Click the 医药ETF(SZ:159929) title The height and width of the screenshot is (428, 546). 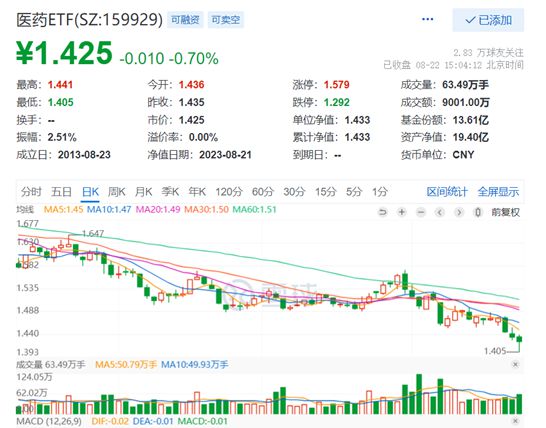89,20
